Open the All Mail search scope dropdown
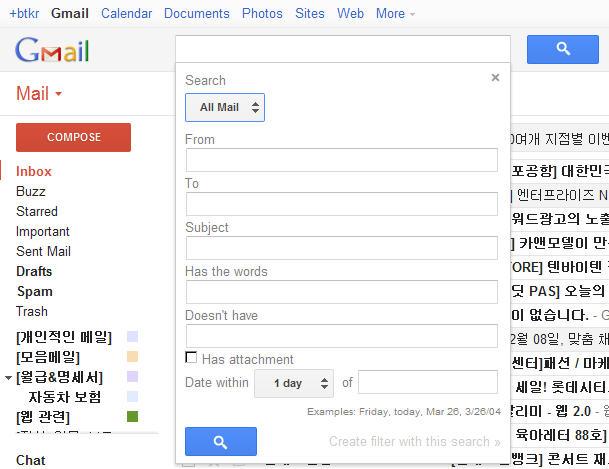Image resolution: width=609 pixels, height=469 pixels. 225,108
